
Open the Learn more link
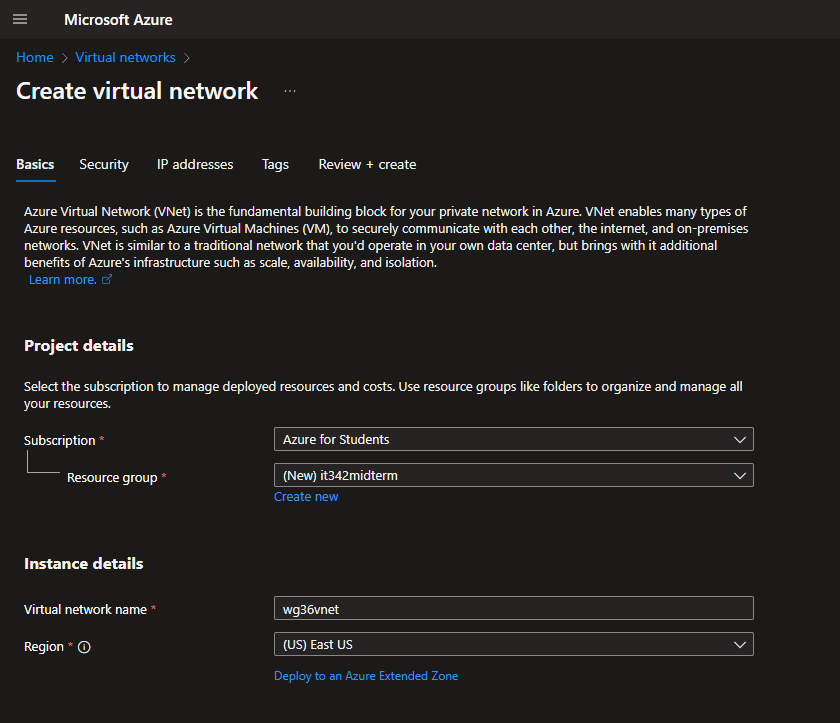(62, 280)
